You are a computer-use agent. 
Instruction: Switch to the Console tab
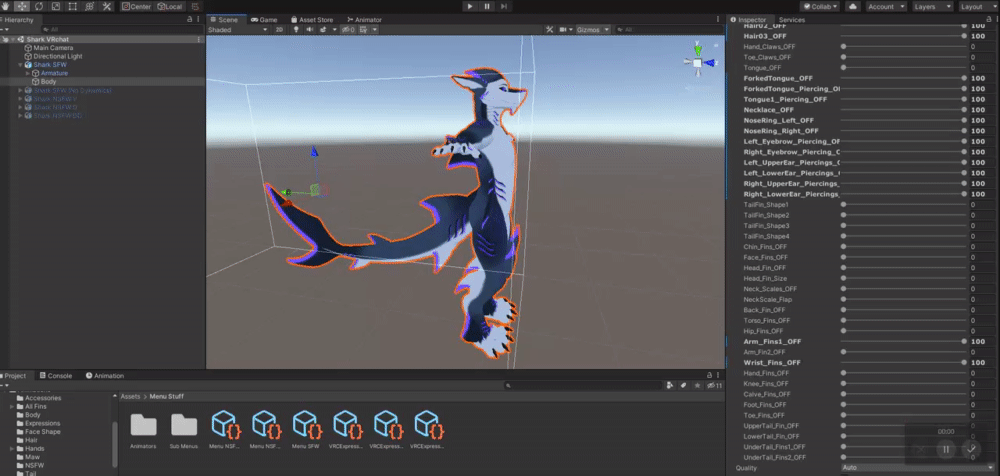click(x=56, y=376)
